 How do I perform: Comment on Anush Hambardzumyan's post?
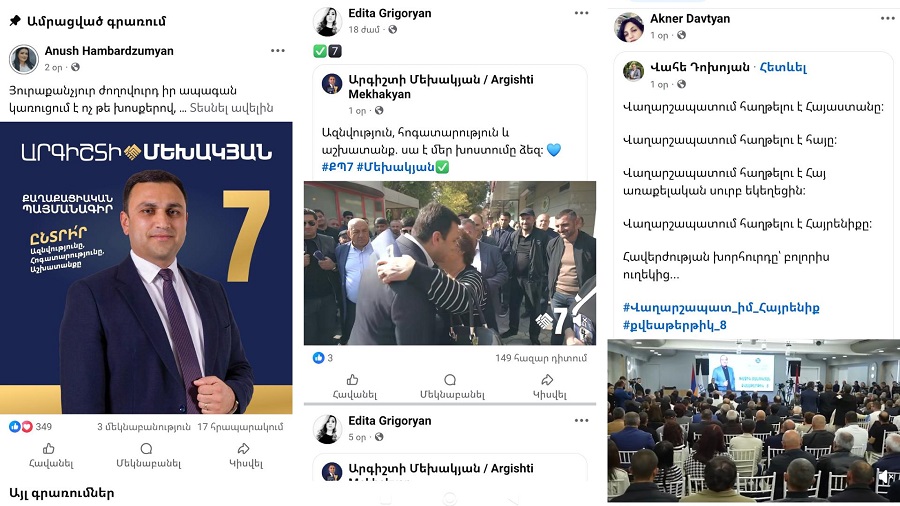pos(148,454)
